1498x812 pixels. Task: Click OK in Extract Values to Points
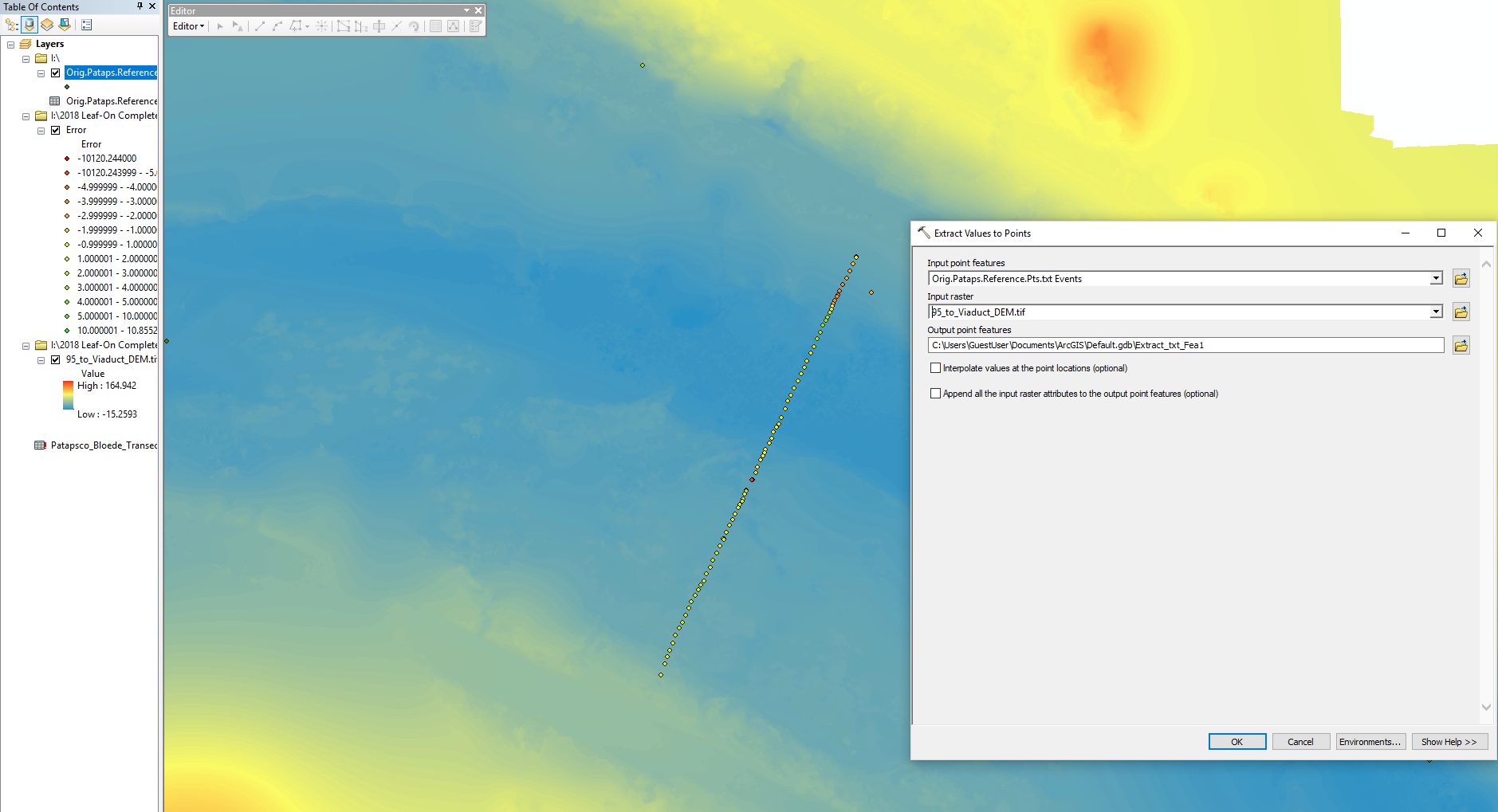pos(1237,742)
